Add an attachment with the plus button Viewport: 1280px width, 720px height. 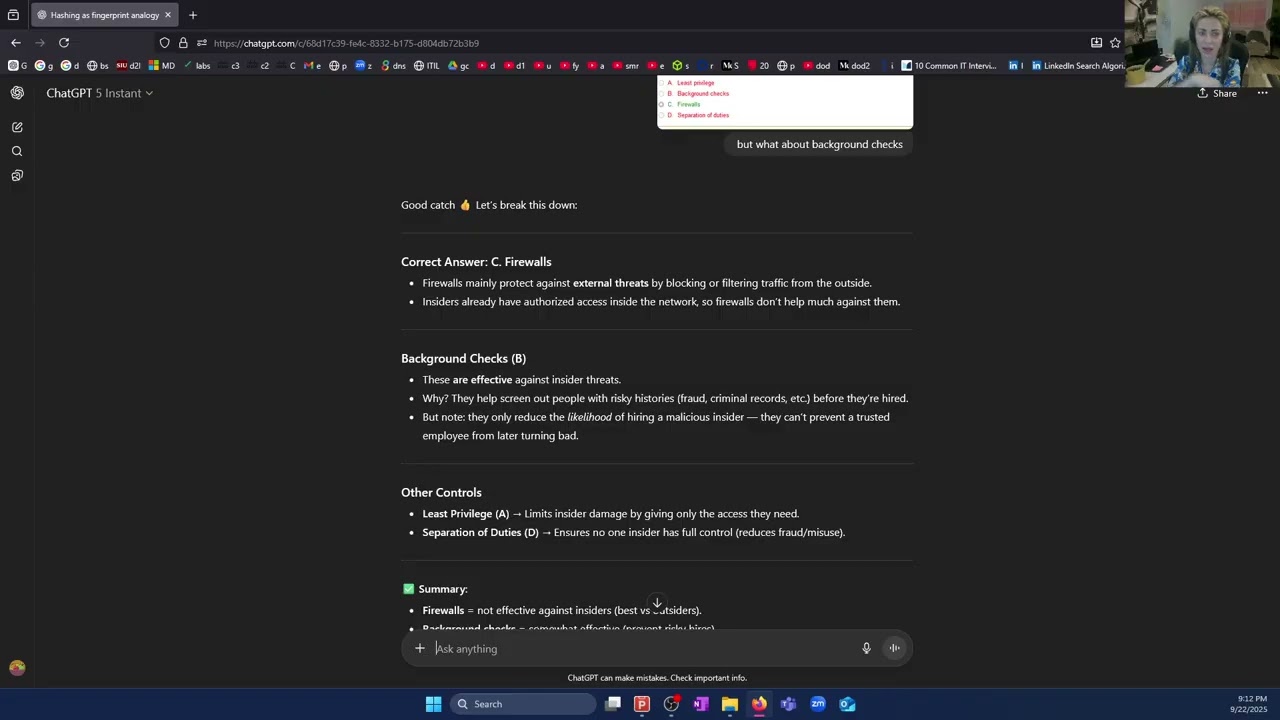pos(420,649)
